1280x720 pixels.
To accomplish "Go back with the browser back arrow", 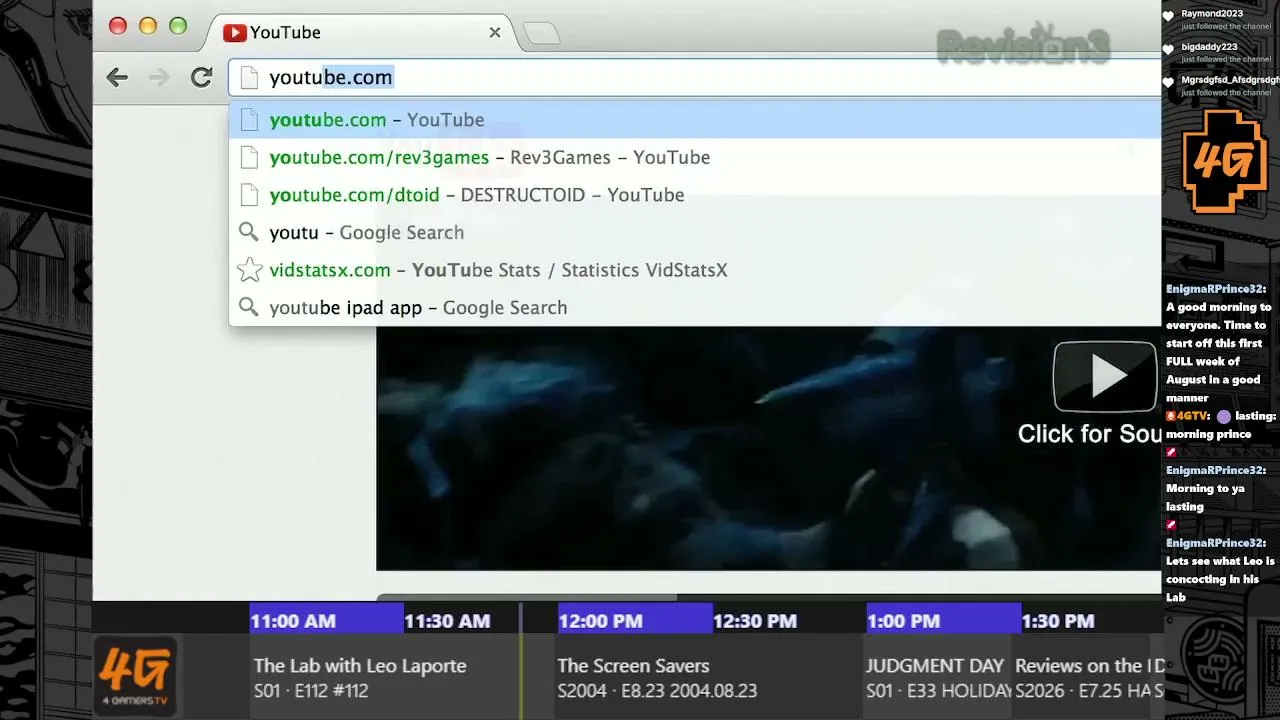I will pos(117,78).
